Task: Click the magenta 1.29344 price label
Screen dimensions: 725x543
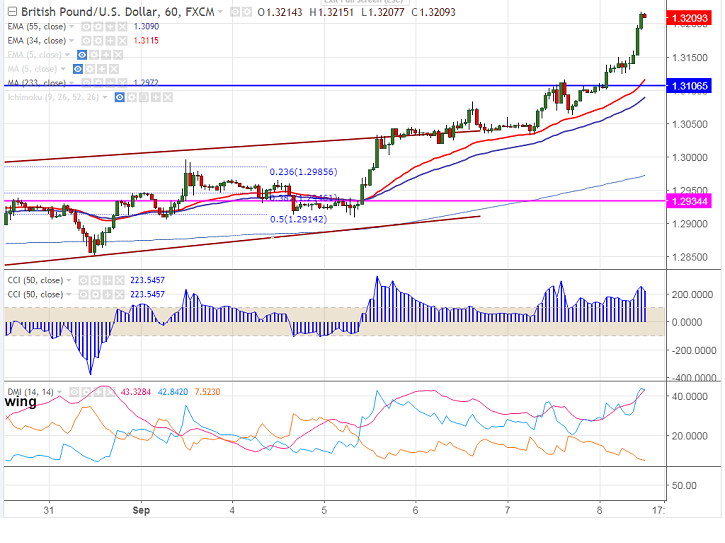Action: point(689,201)
